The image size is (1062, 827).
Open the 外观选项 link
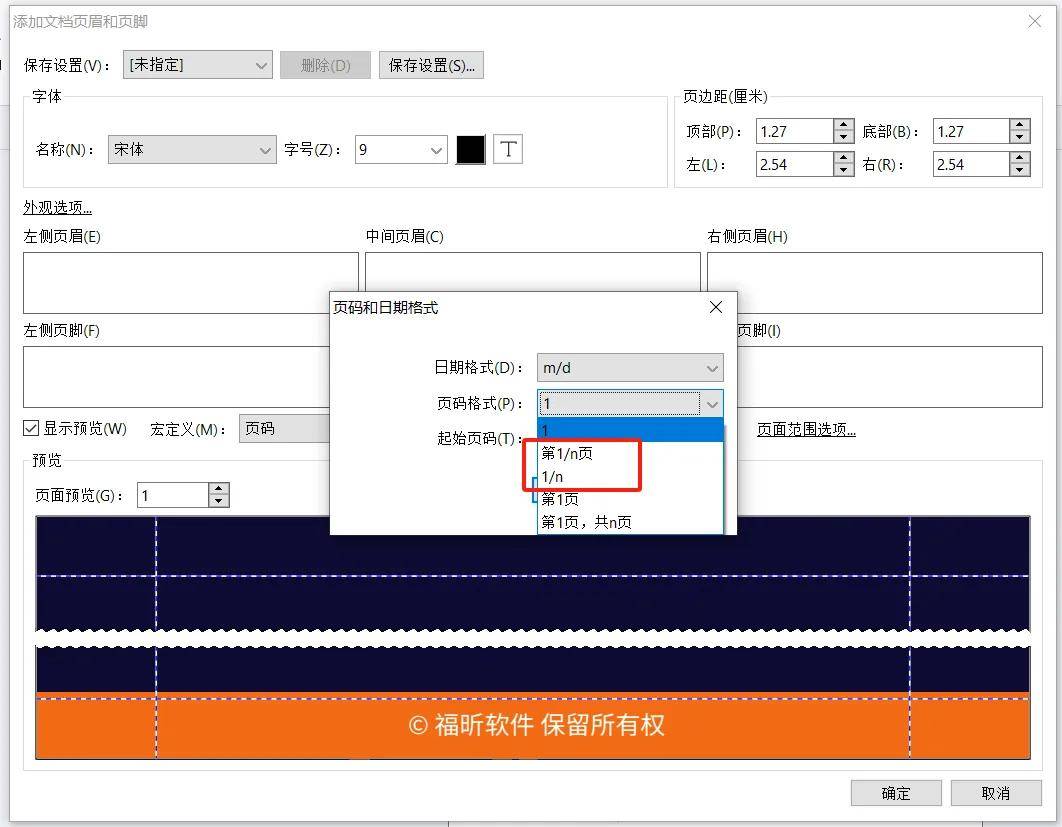[x=56, y=207]
